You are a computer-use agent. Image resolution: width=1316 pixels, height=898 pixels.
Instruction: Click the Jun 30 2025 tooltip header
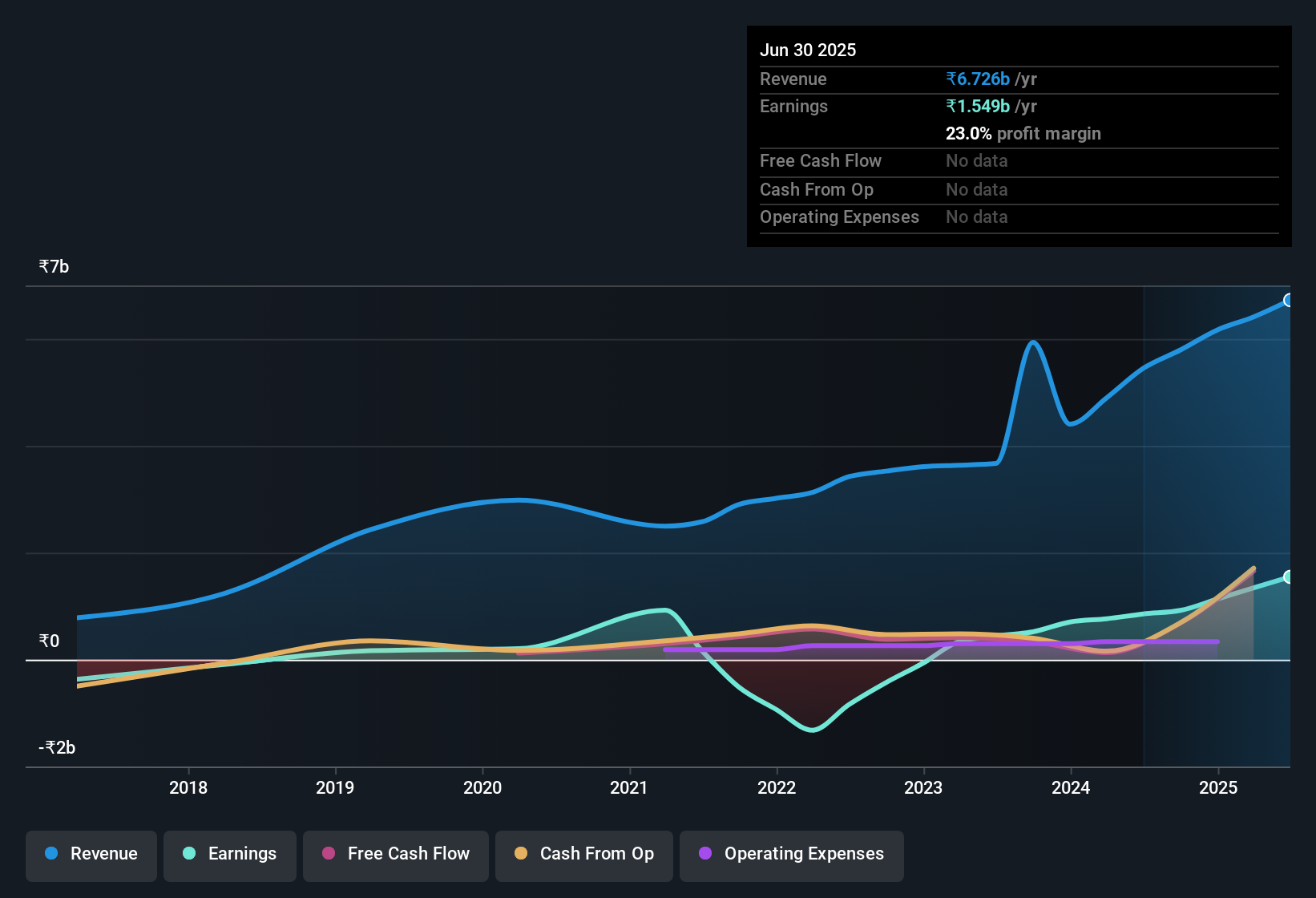808,50
